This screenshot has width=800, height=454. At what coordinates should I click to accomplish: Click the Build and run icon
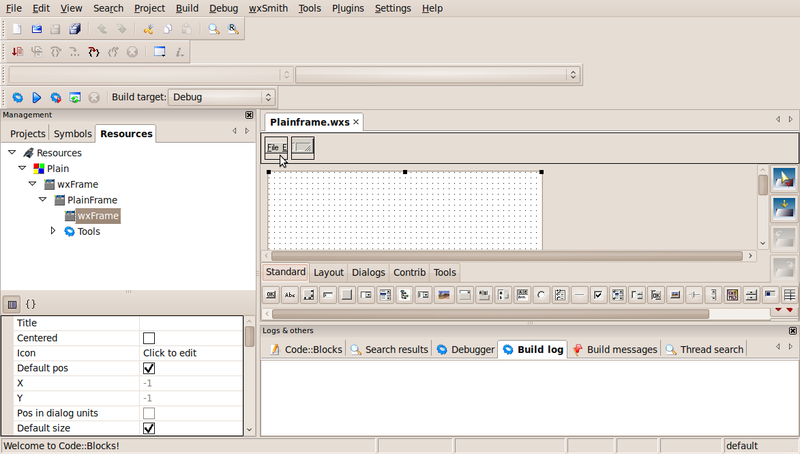tap(56, 97)
